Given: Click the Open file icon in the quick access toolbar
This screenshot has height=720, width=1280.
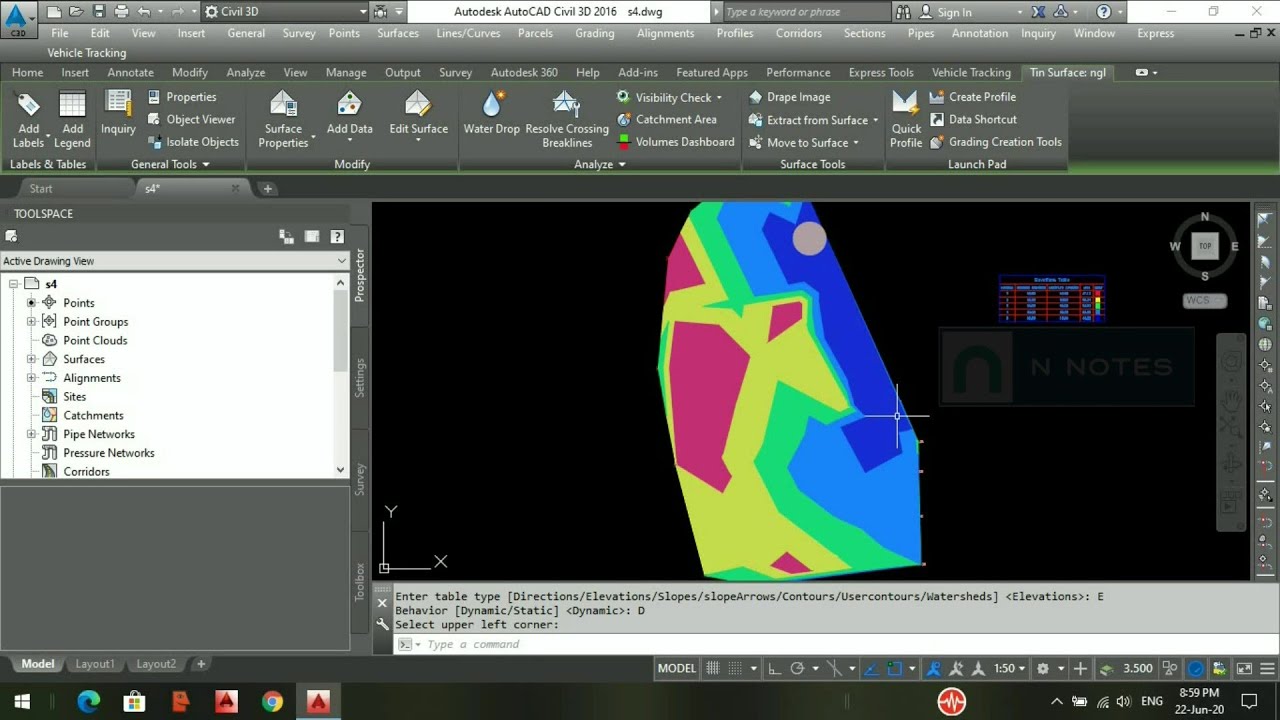Looking at the screenshot, I should click(77, 12).
